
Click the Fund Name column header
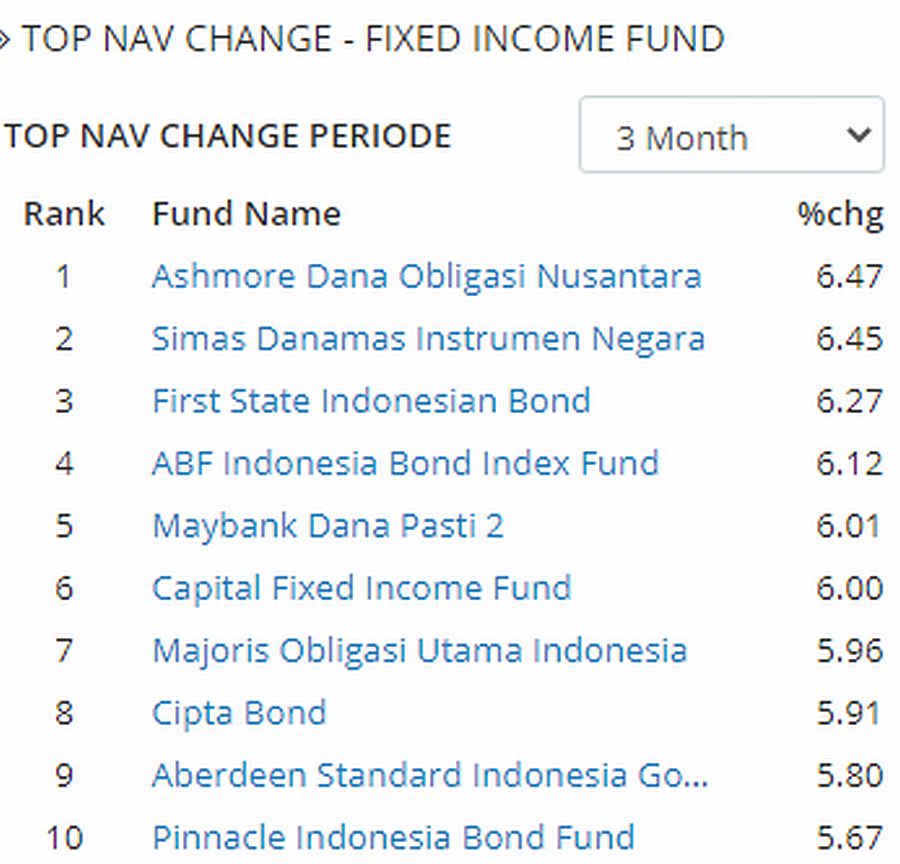tap(246, 214)
